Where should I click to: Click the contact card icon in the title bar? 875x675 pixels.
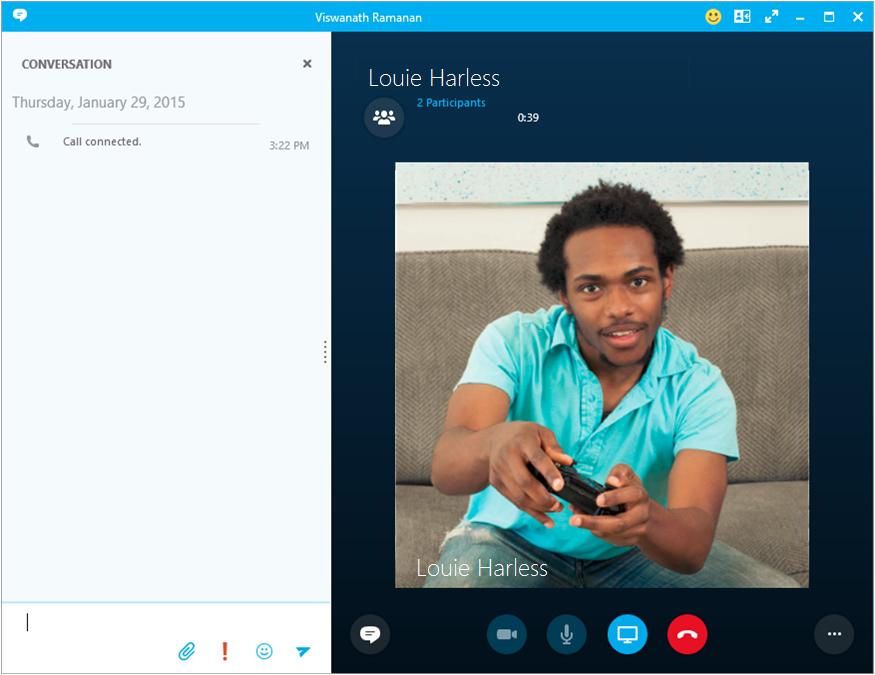coord(742,16)
